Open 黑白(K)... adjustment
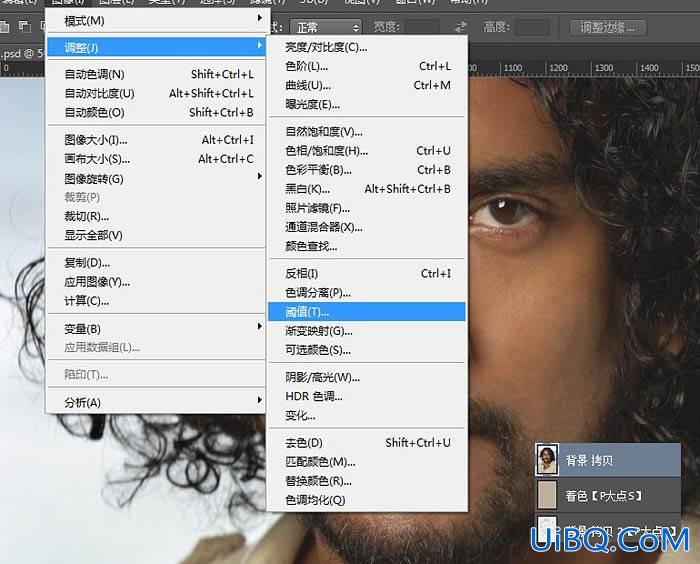Screen dimensions: 700x564 point(367,189)
